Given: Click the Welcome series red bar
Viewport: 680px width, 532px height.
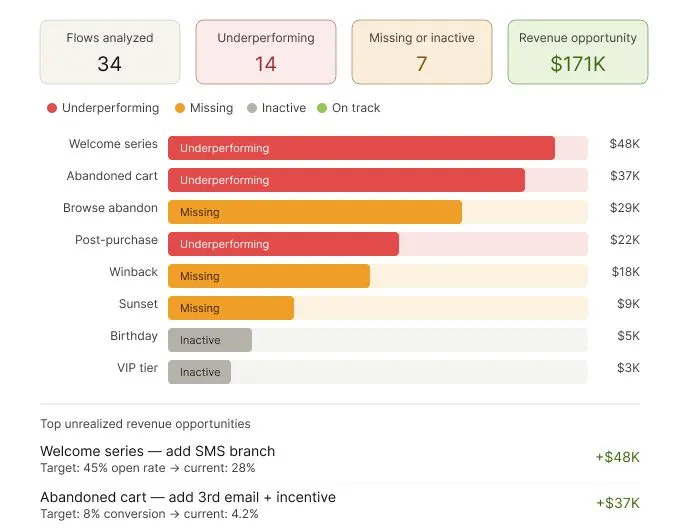Looking at the screenshot, I should (x=361, y=148).
